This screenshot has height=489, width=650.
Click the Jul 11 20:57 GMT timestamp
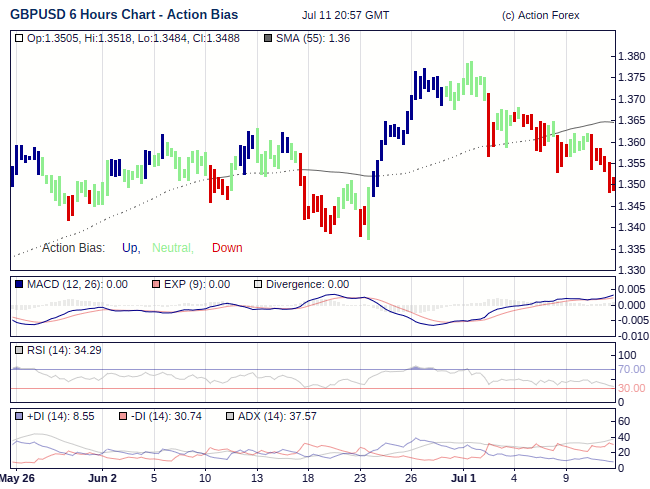pyautogui.click(x=345, y=17)
